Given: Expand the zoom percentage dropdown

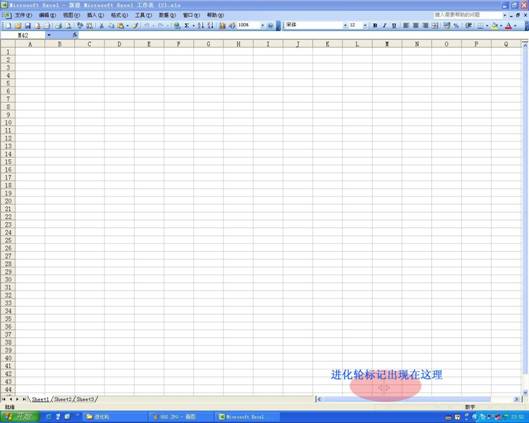Looking at the screenshot, I should click(262, 26).
